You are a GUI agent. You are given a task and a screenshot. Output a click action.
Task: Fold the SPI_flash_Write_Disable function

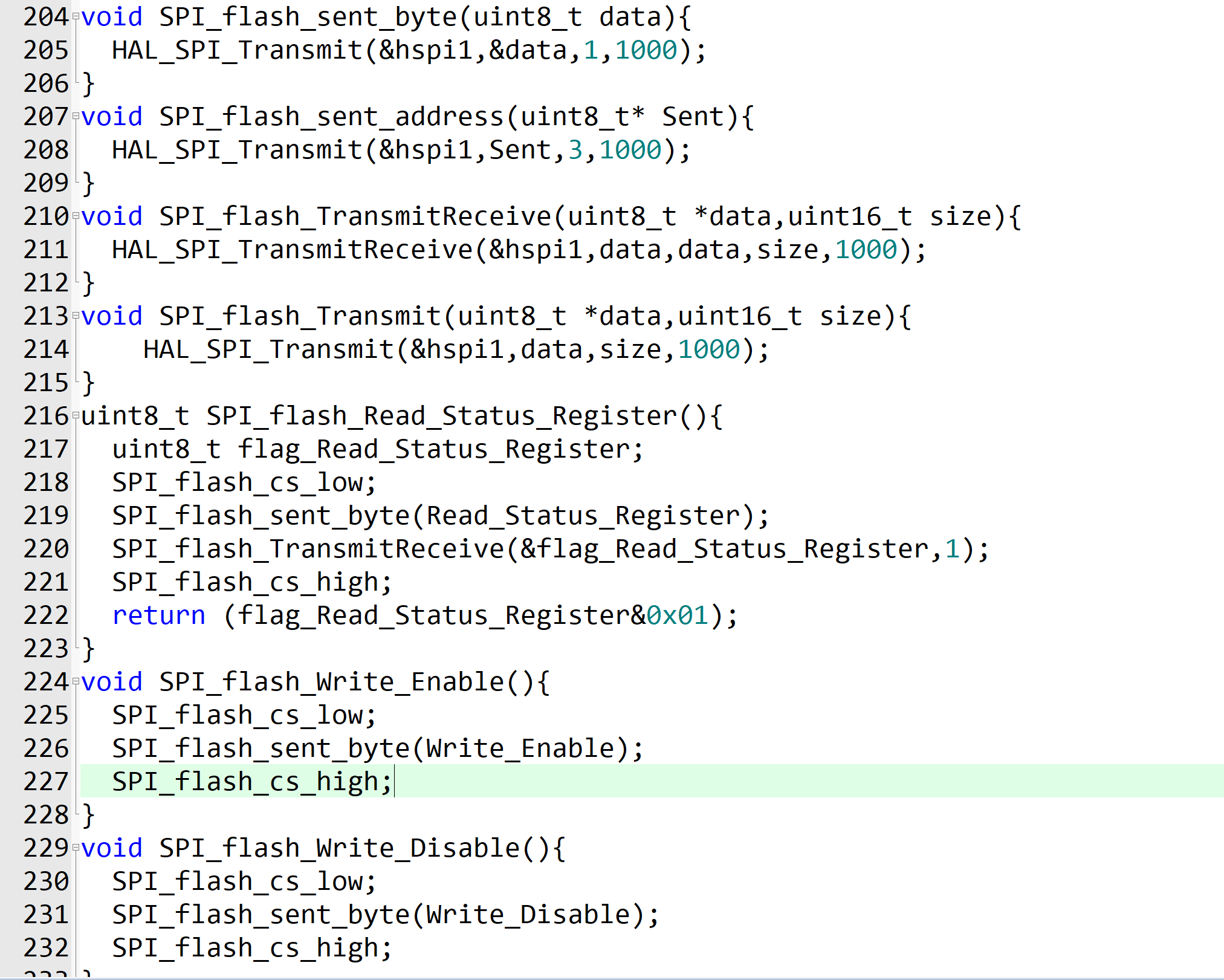(76, 848)
